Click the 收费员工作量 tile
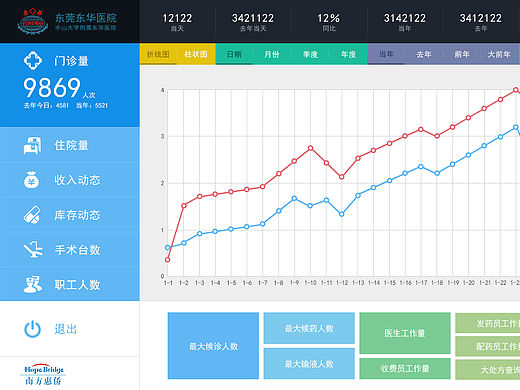 click(405, 369)
